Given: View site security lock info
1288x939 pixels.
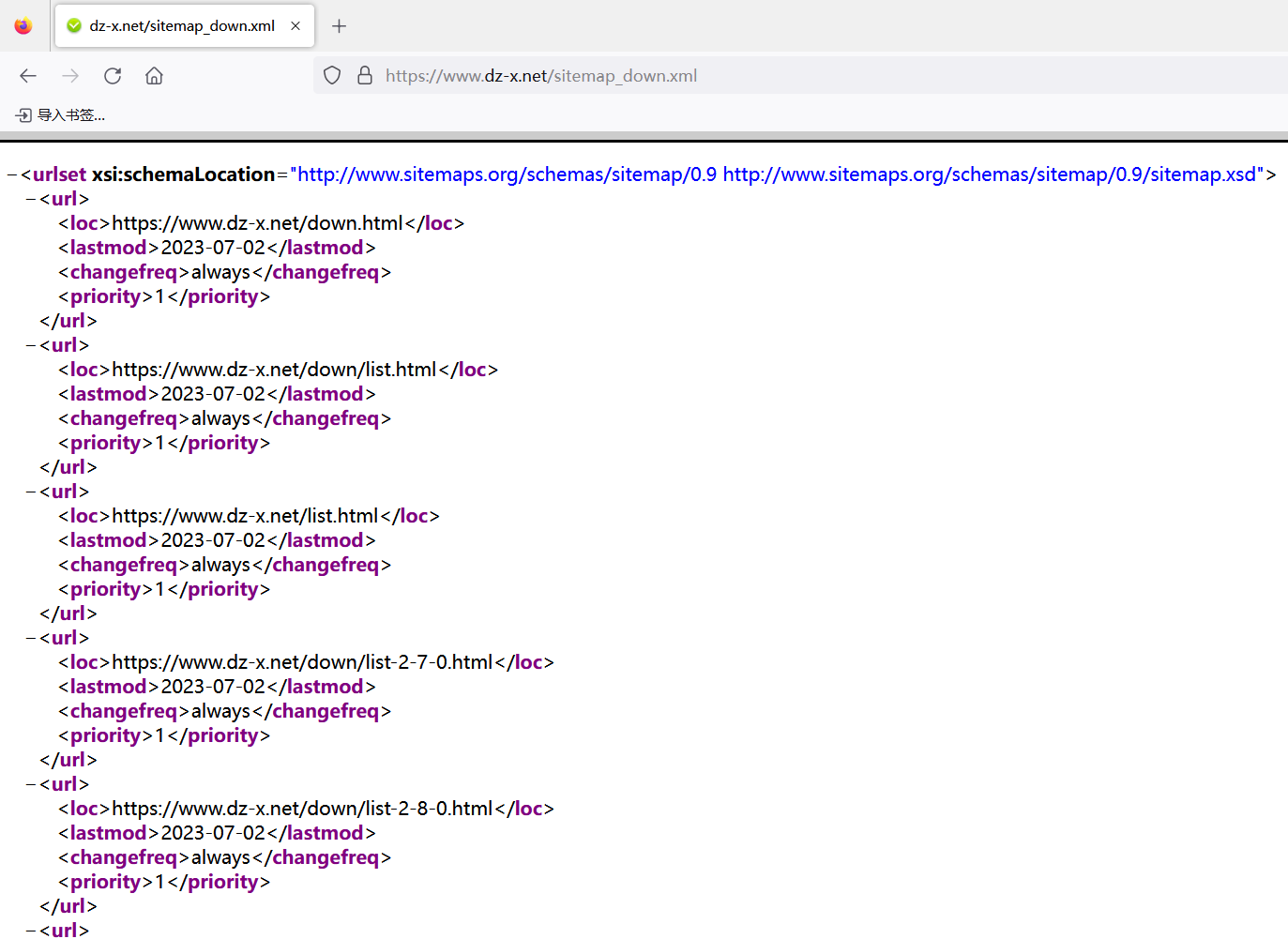Looking at the screenshot, I should click(365, 76).
